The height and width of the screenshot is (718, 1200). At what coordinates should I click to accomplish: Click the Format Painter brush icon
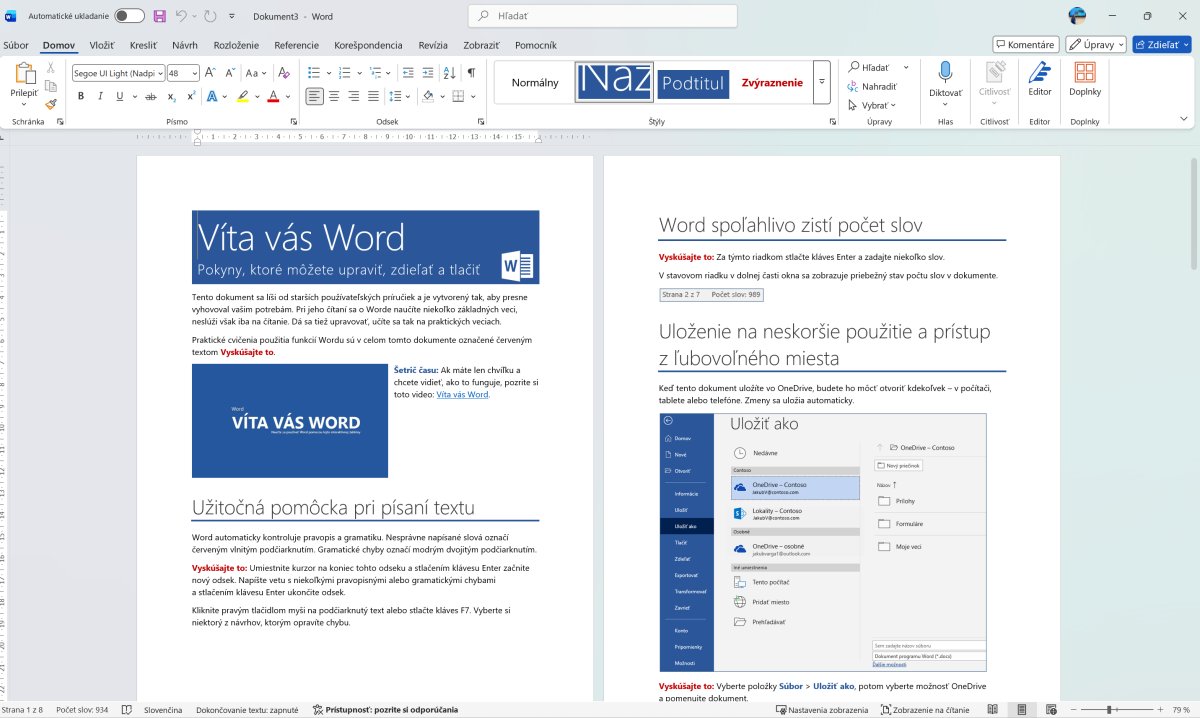(x=51, y=103)
